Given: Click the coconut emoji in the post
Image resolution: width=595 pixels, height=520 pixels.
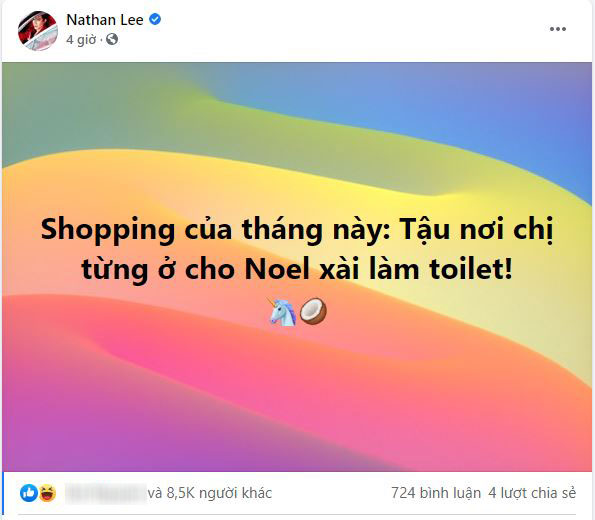Looking at the screenshot, I should [x=313, y=311].
